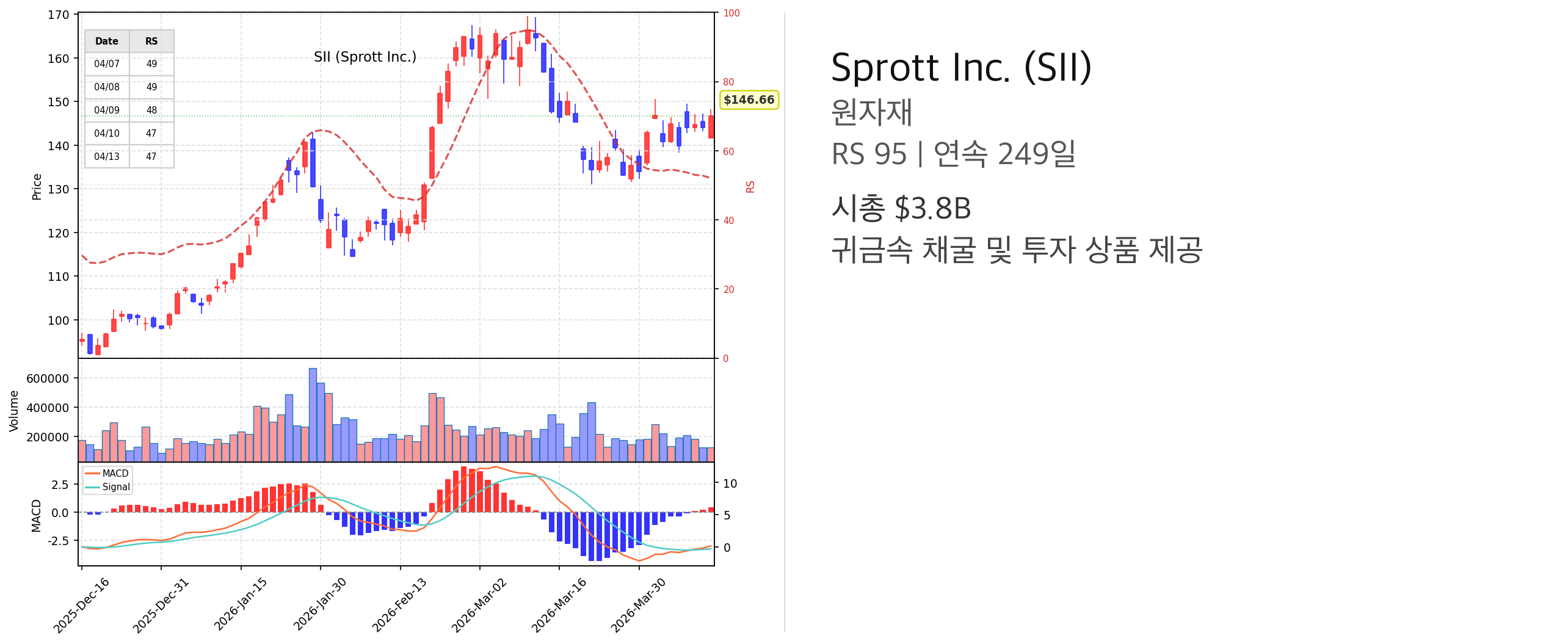Screen dimensions: 1568x644
Task: Click the 2026-Mar-02 x-axis date label
Action: pyautogui.click(x=479, y=605)
